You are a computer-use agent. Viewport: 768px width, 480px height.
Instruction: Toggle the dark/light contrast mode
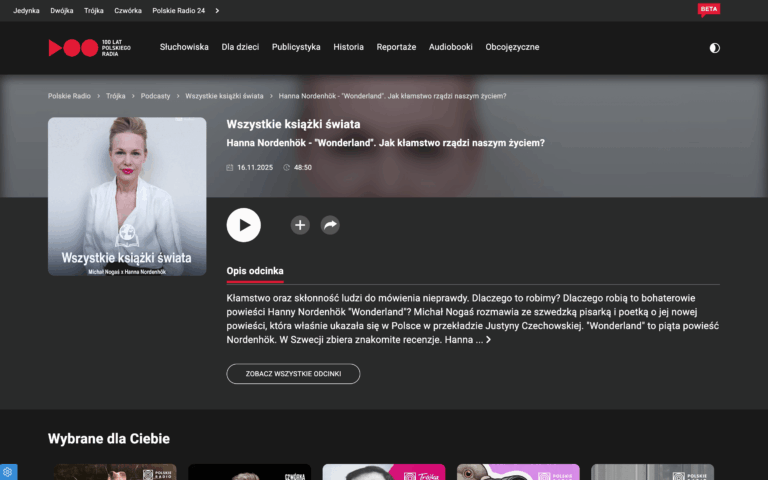tap(714, 47)
